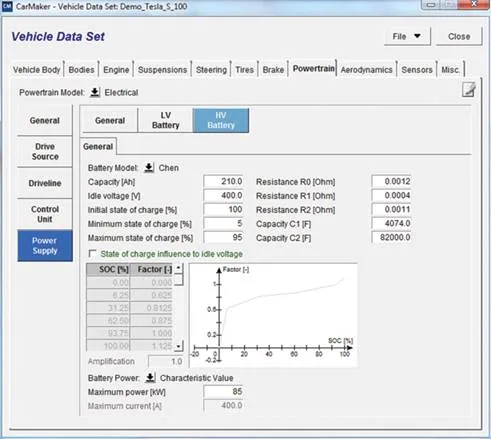Viewport: 491px width, 439px height.
Task: Switch to the Misc. tab
Action: tap(450, 70)
